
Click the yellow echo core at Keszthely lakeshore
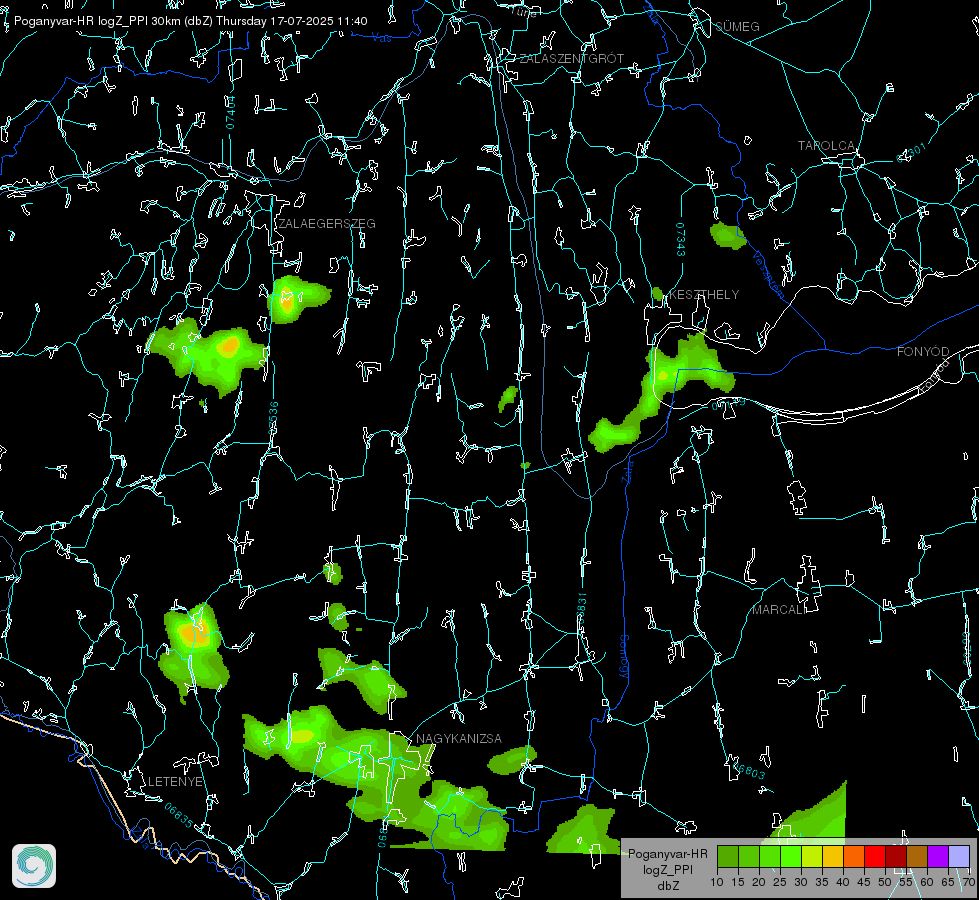coord(662,376)
